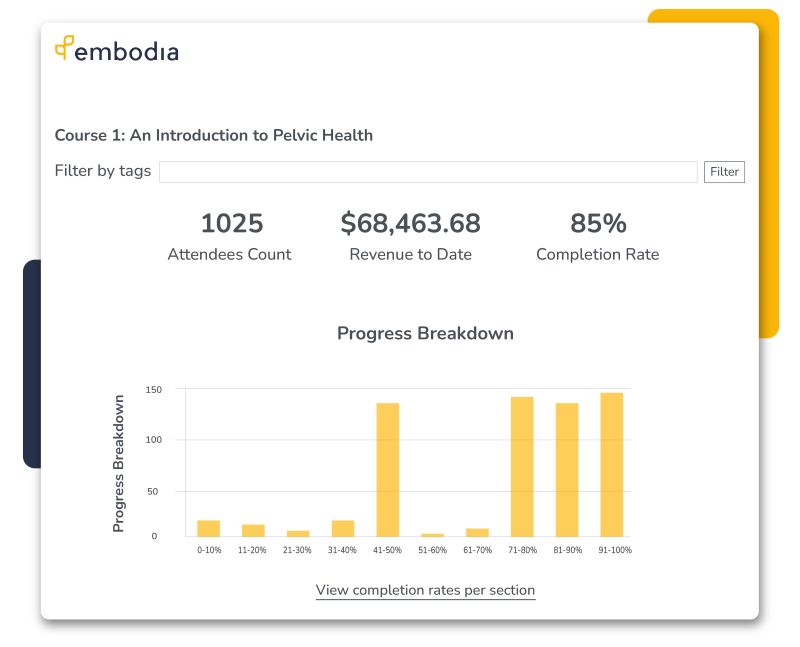Select the small 51-60% bar
This screenshot has width=800, height=647.
pos(432,535)
